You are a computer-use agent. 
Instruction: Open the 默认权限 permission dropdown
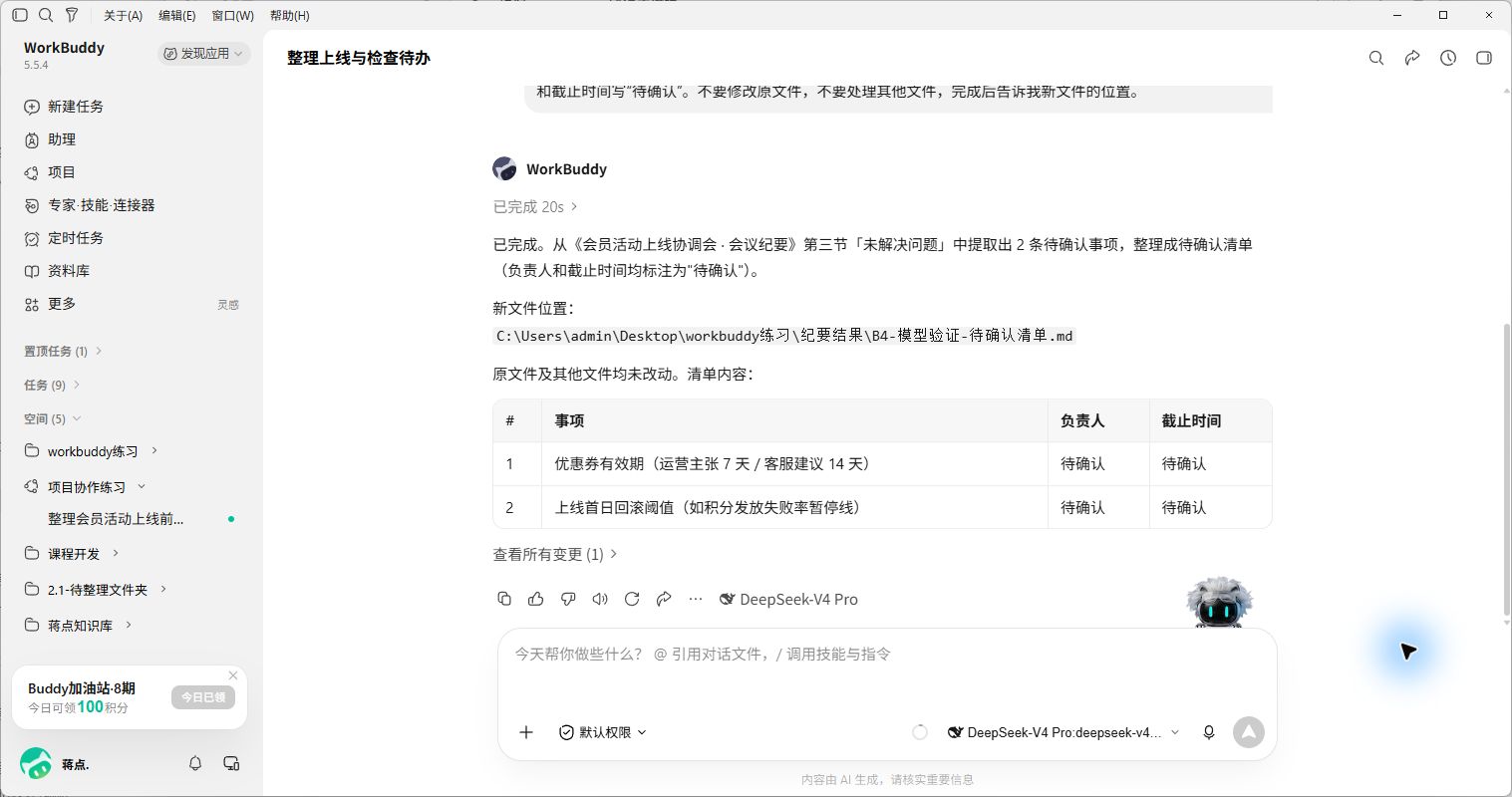tap(603, 732)
